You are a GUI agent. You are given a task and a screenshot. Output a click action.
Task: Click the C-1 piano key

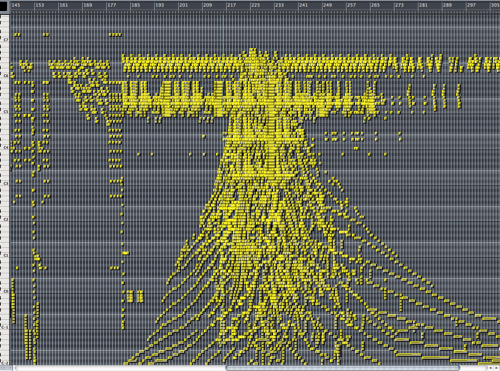(x=5, y=328)
